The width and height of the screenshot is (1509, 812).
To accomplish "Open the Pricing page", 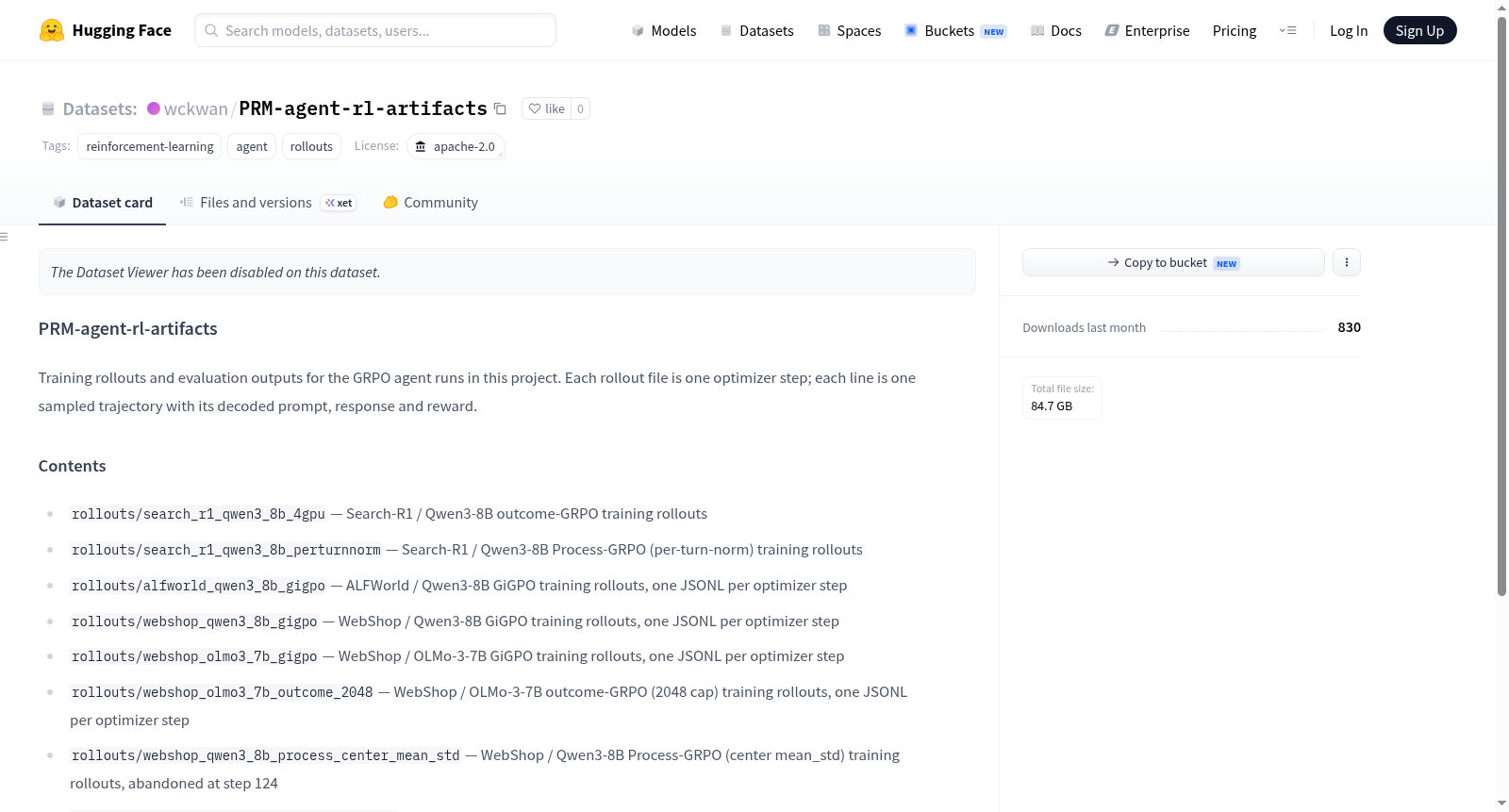I will (x=1235, y=30).
